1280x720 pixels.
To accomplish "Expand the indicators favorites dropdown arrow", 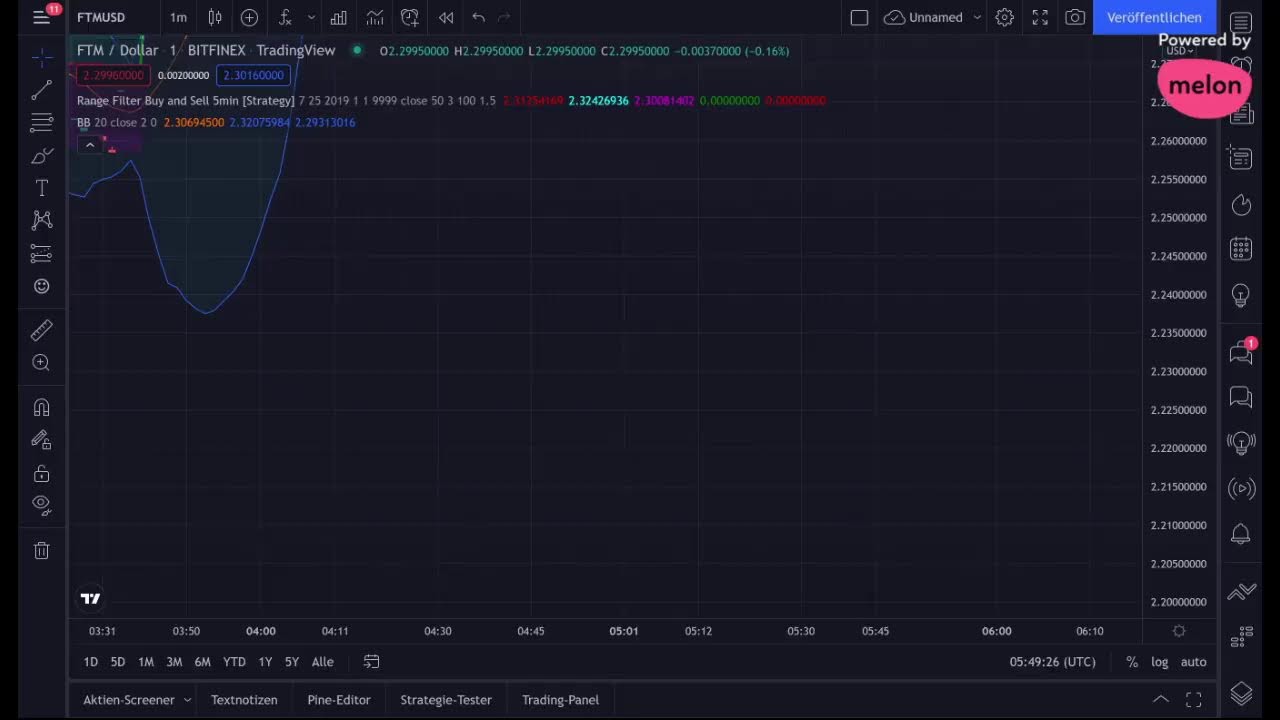I will pyautogui.click(x=311, y=17).
